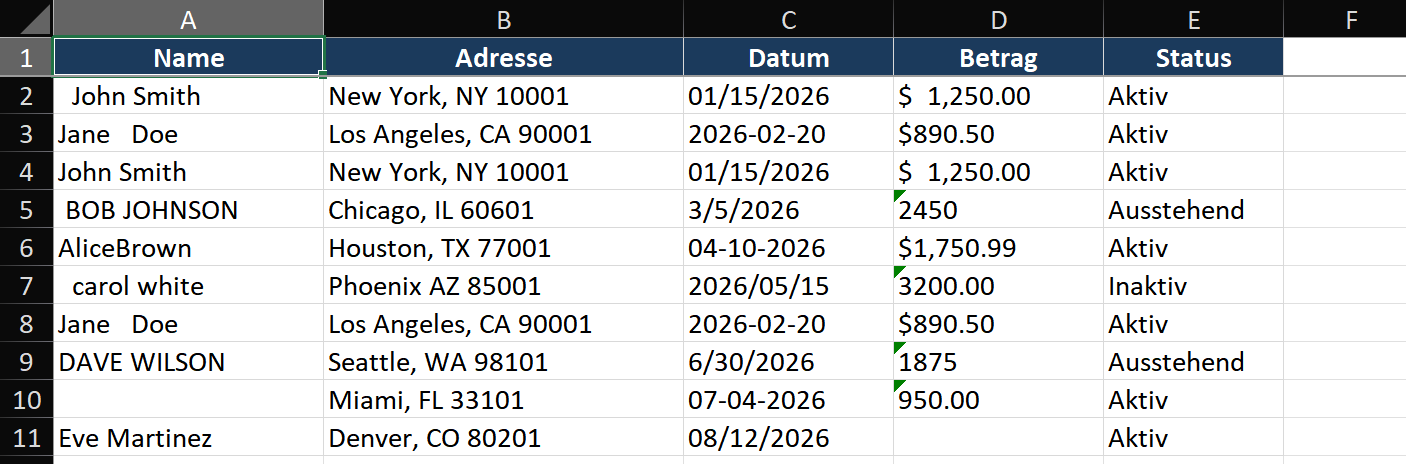Click the "Datum" header cell
1406x464 pixels.
[788, 57]
